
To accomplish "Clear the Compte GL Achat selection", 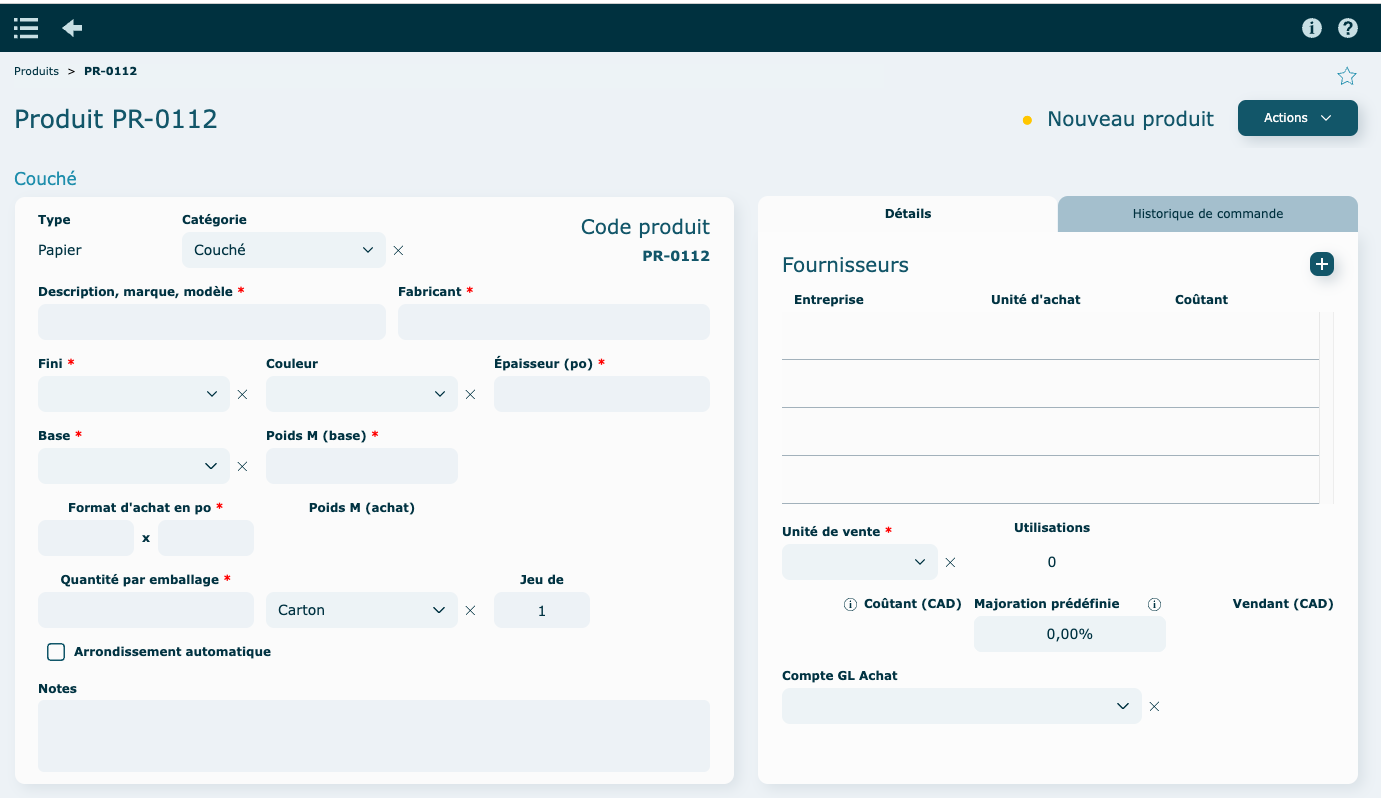I will [1154, 706].
